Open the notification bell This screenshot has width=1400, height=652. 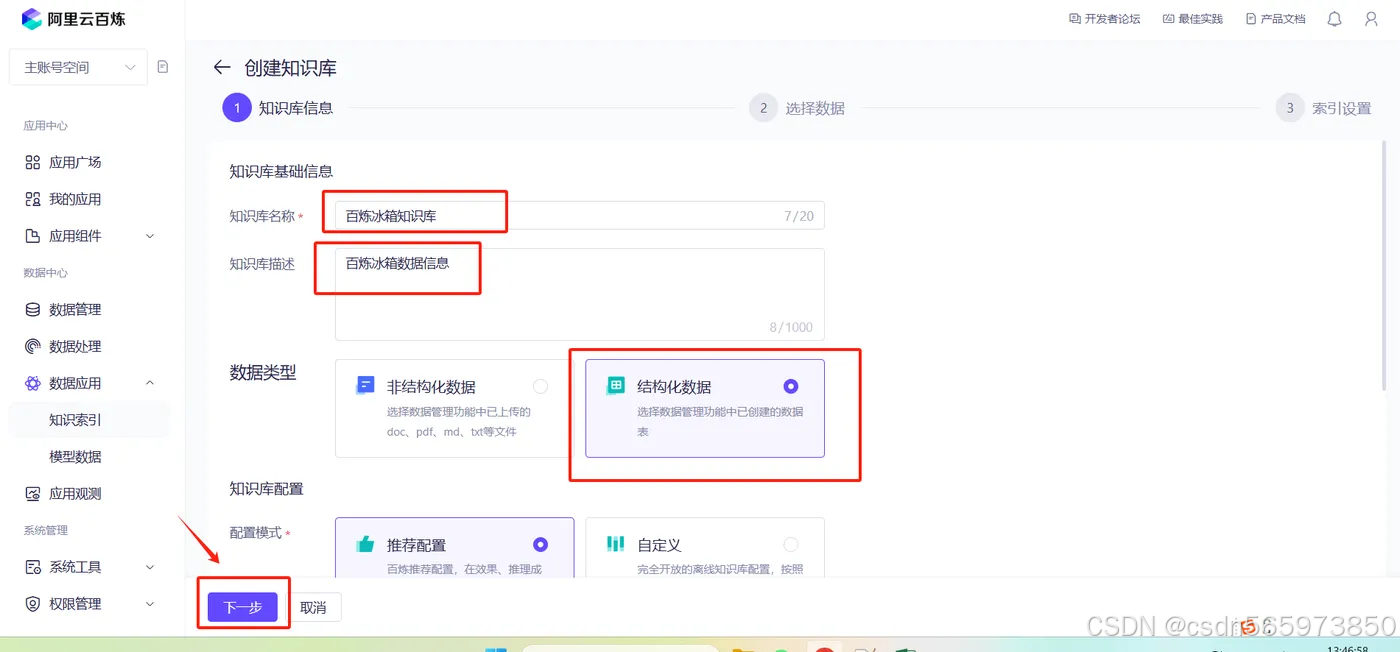click(x=1334, y=18)
